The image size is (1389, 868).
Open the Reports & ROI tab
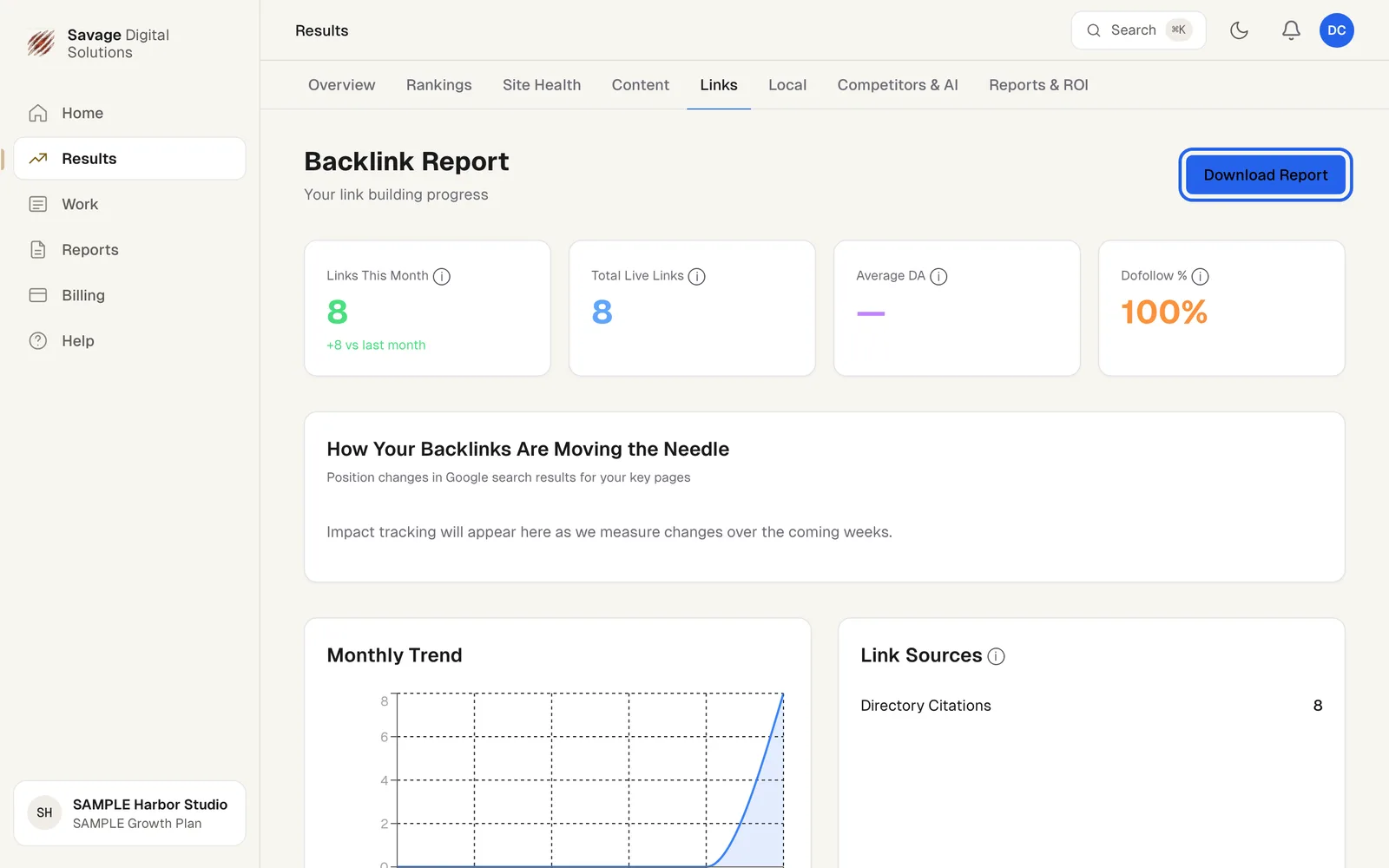[x=1038, y=85]
